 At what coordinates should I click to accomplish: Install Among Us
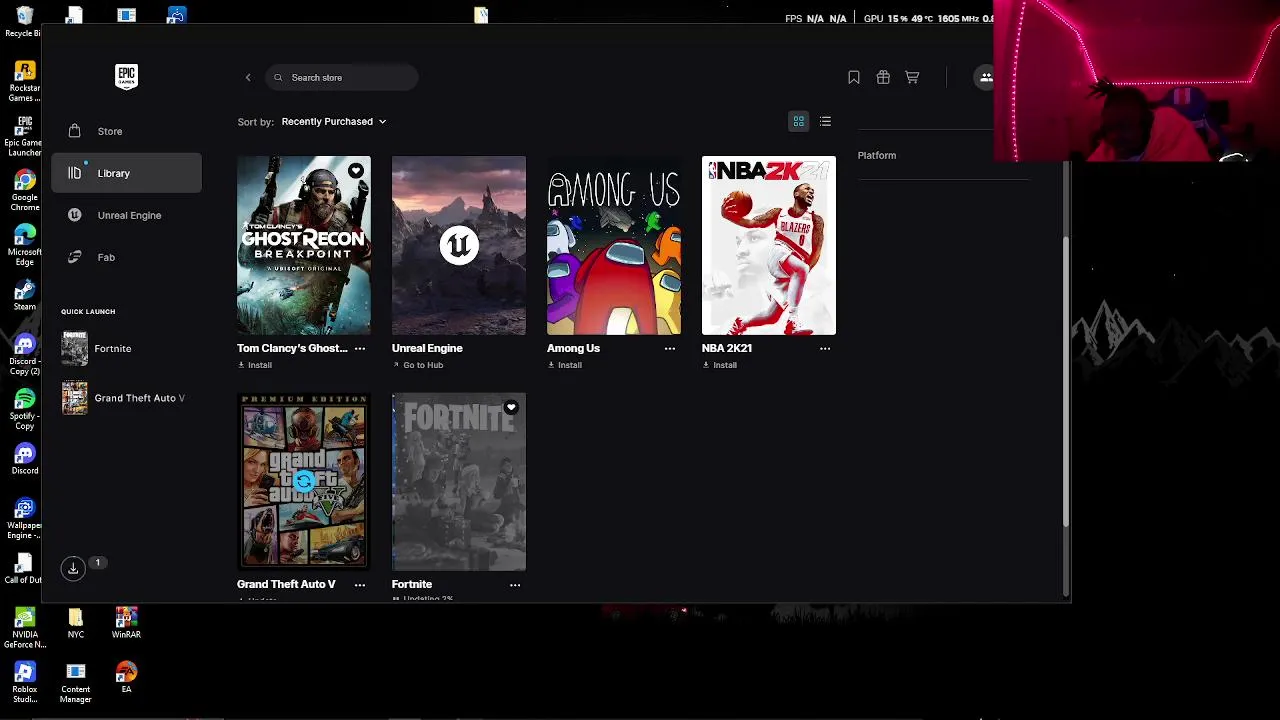point(564,365)
